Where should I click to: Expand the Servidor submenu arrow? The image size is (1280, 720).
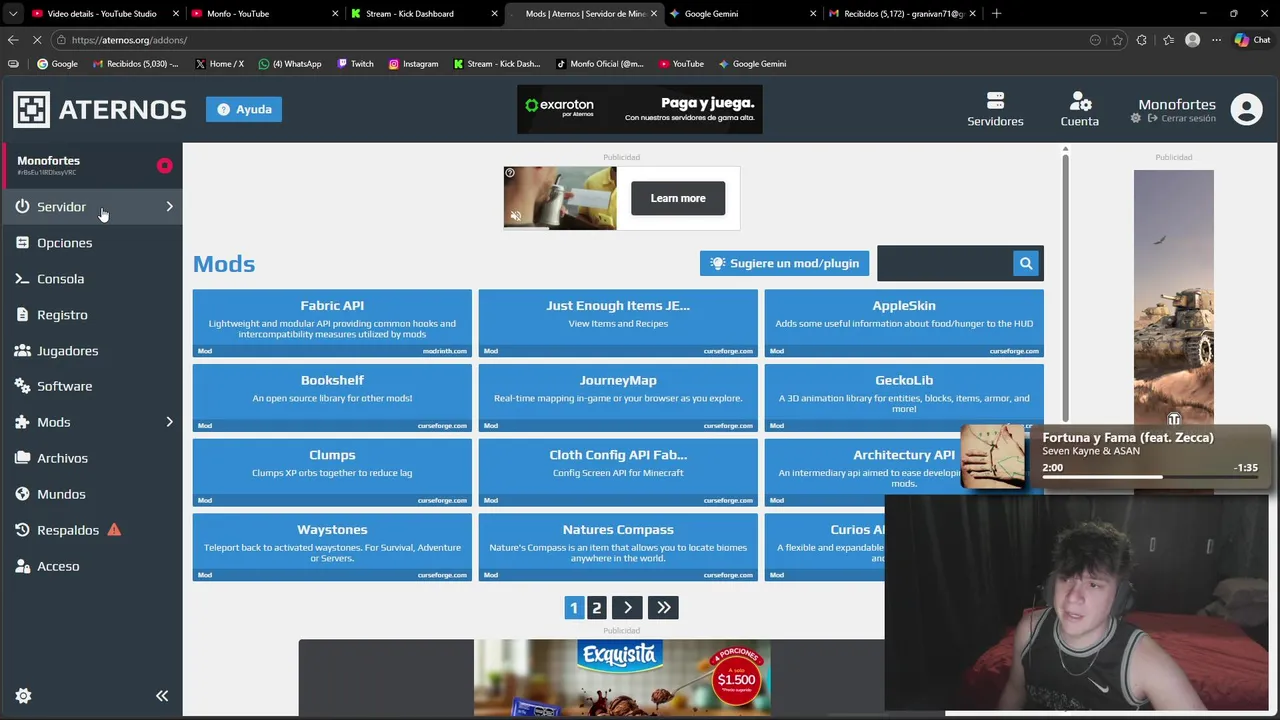tap(169, 207)
